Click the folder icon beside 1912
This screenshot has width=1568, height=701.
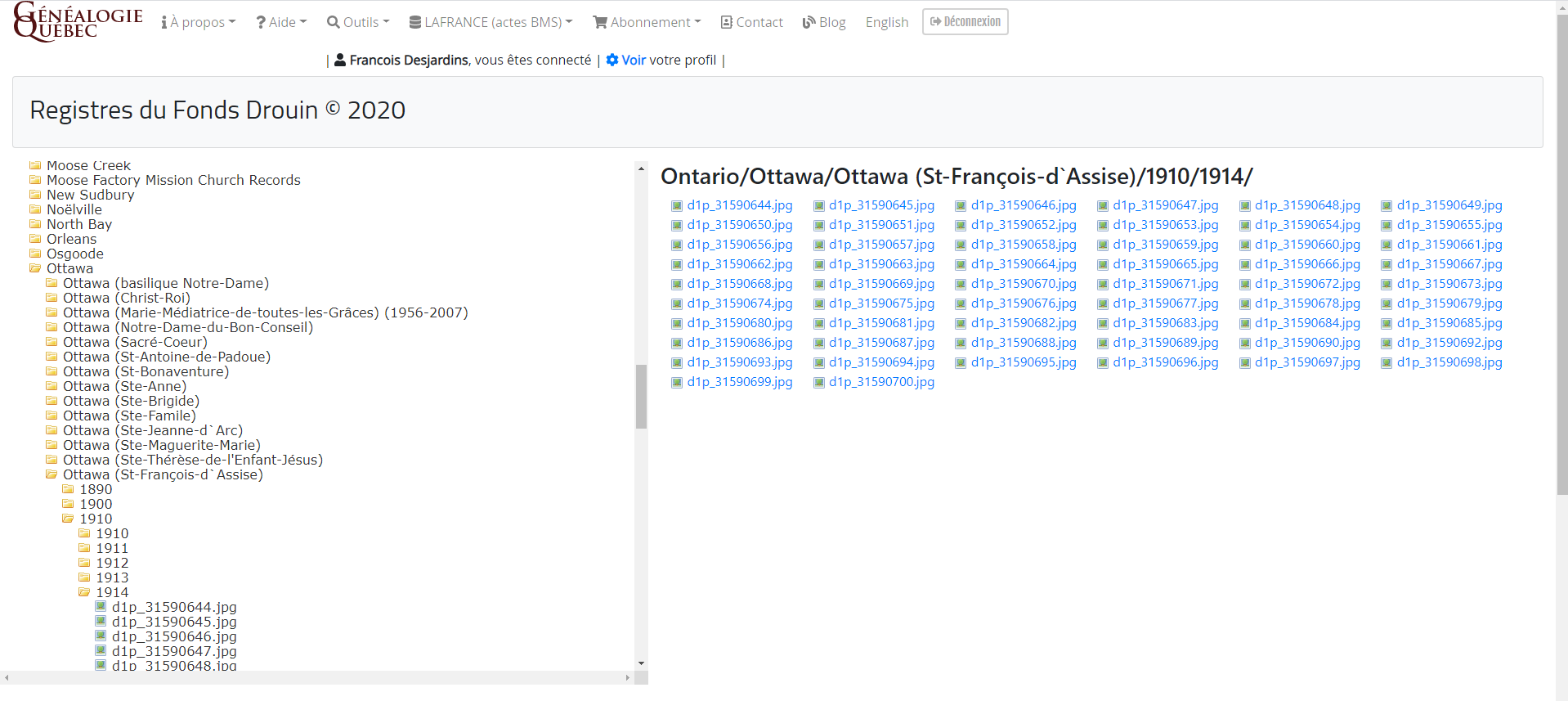tap(84, 563)
